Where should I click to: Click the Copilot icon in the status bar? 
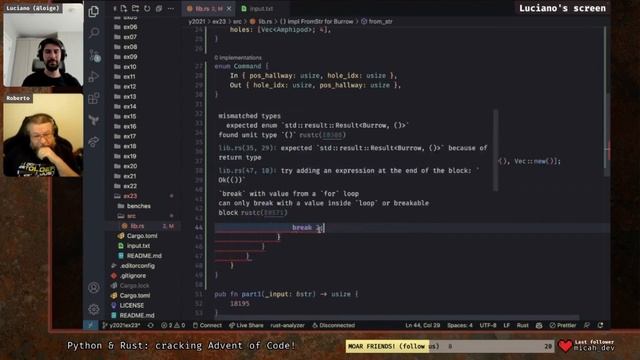[539, 325]
